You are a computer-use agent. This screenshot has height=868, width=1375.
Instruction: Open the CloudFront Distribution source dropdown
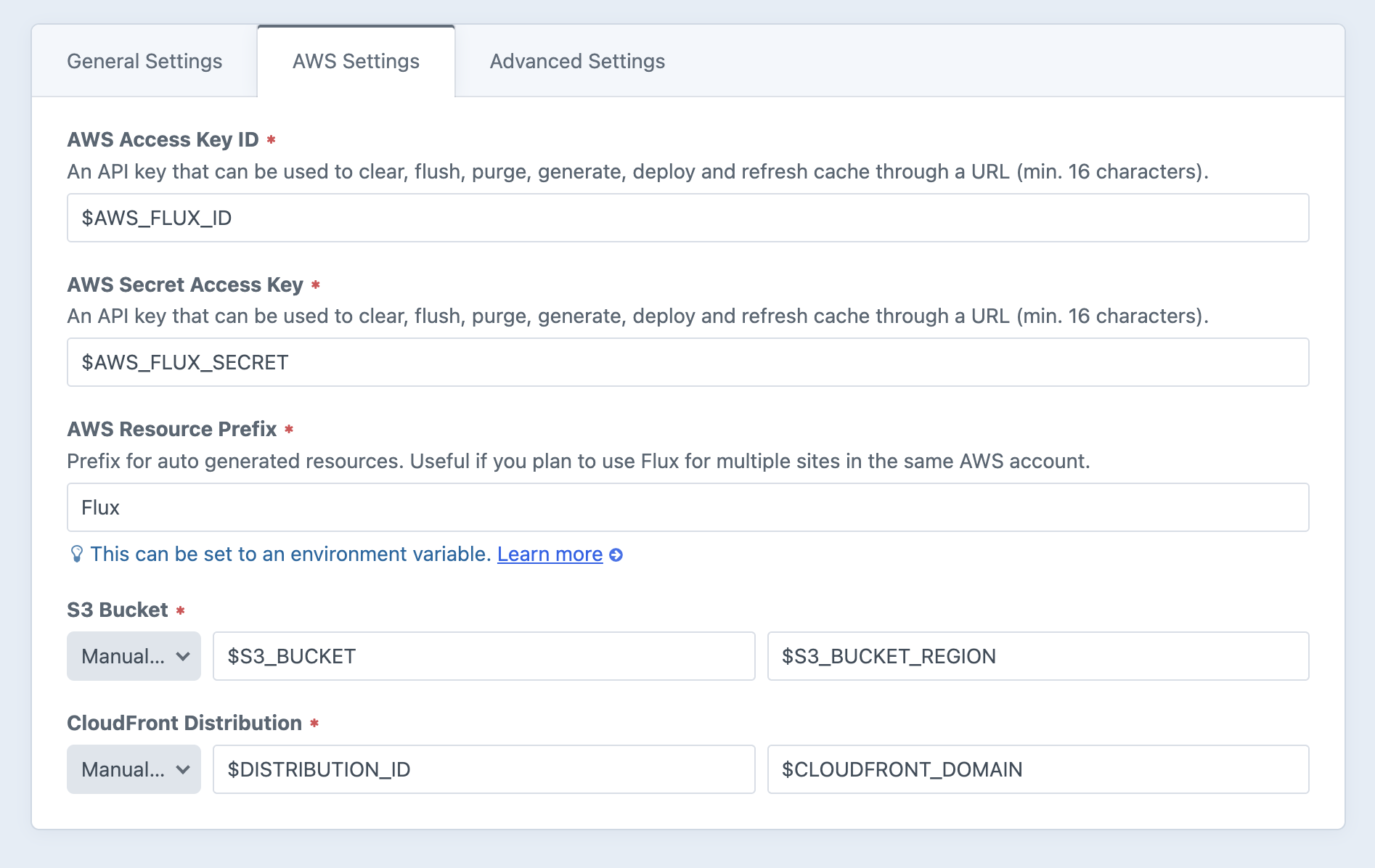pos(134,769)
